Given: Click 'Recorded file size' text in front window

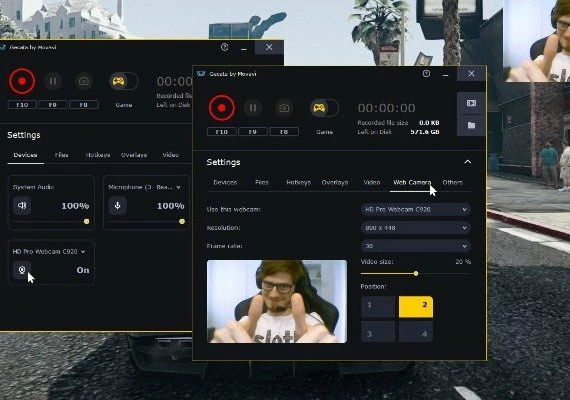Looking at the screenshot, I should pos(383,123).
